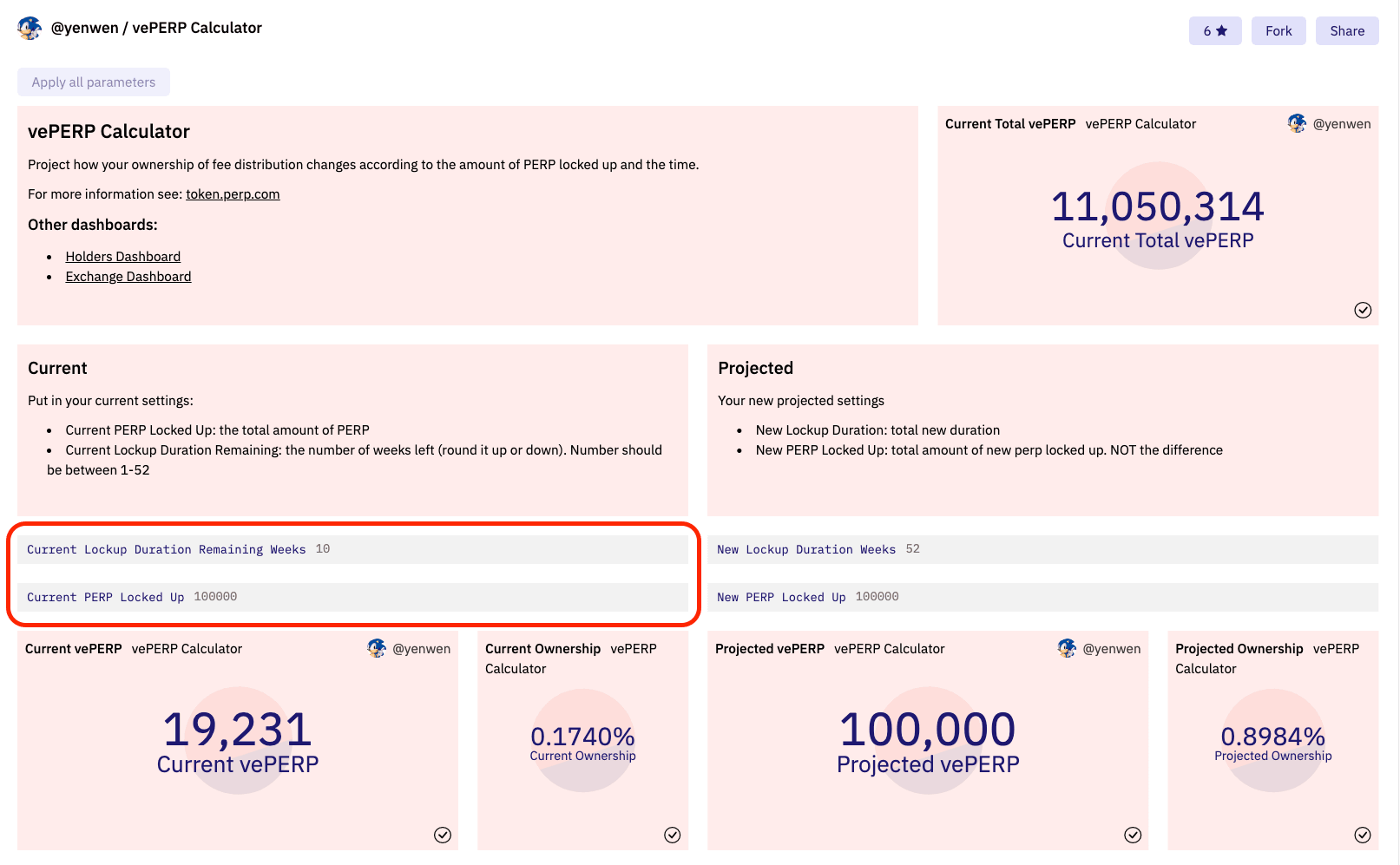1400x865 pixels.
Task: Click avatar icon on Current Total vePERP card
Action: pyautogui.click(x=1297, y=123)
